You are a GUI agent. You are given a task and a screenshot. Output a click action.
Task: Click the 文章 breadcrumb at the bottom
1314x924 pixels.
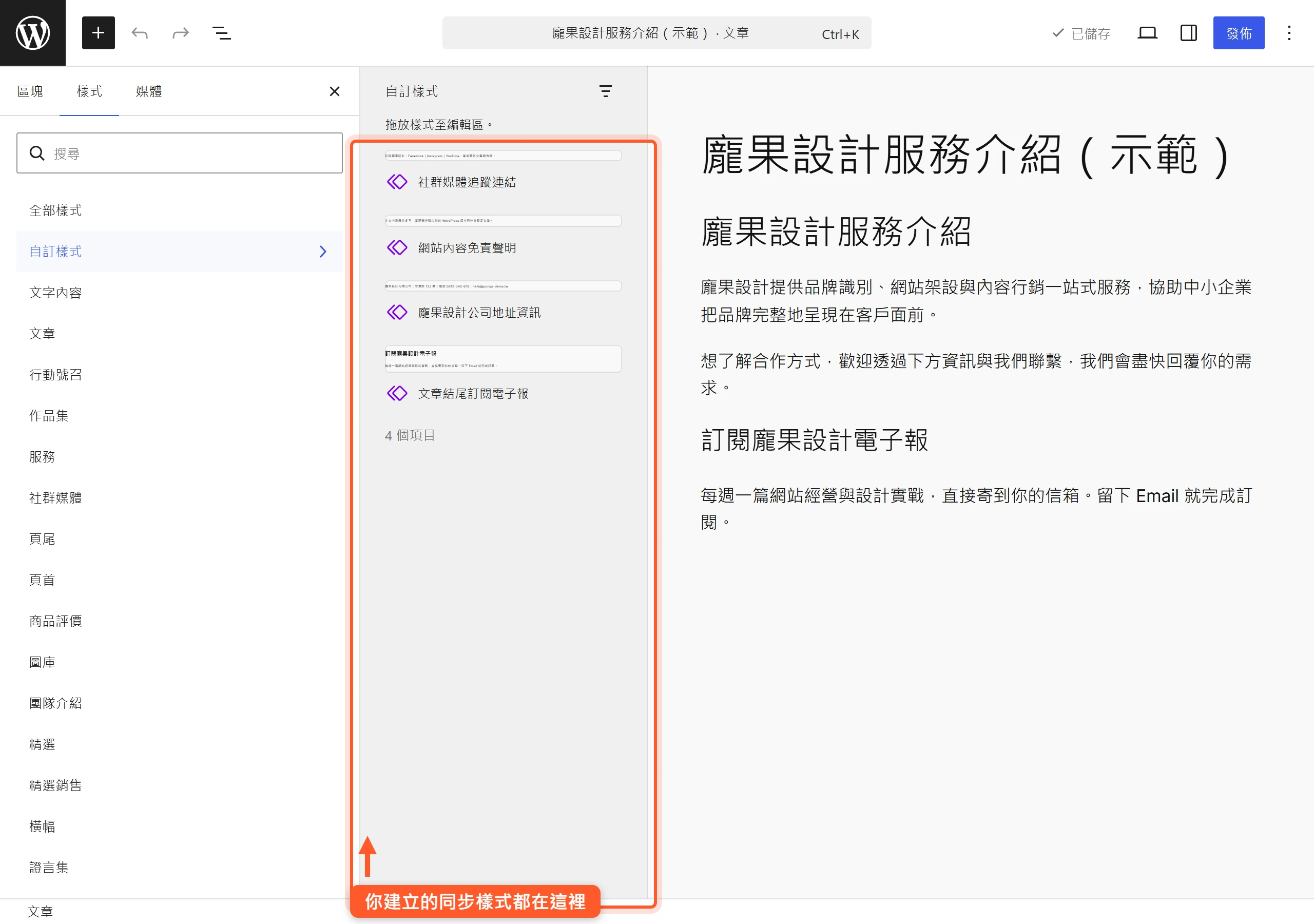[40, 911]
